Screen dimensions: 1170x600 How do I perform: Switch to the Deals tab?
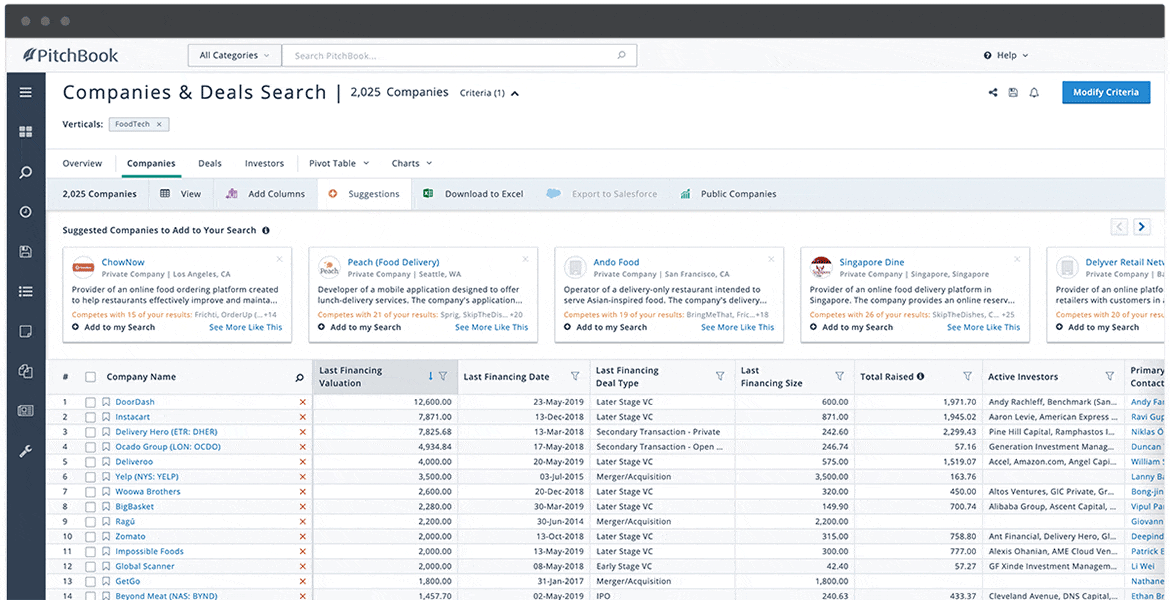(210, 163)
